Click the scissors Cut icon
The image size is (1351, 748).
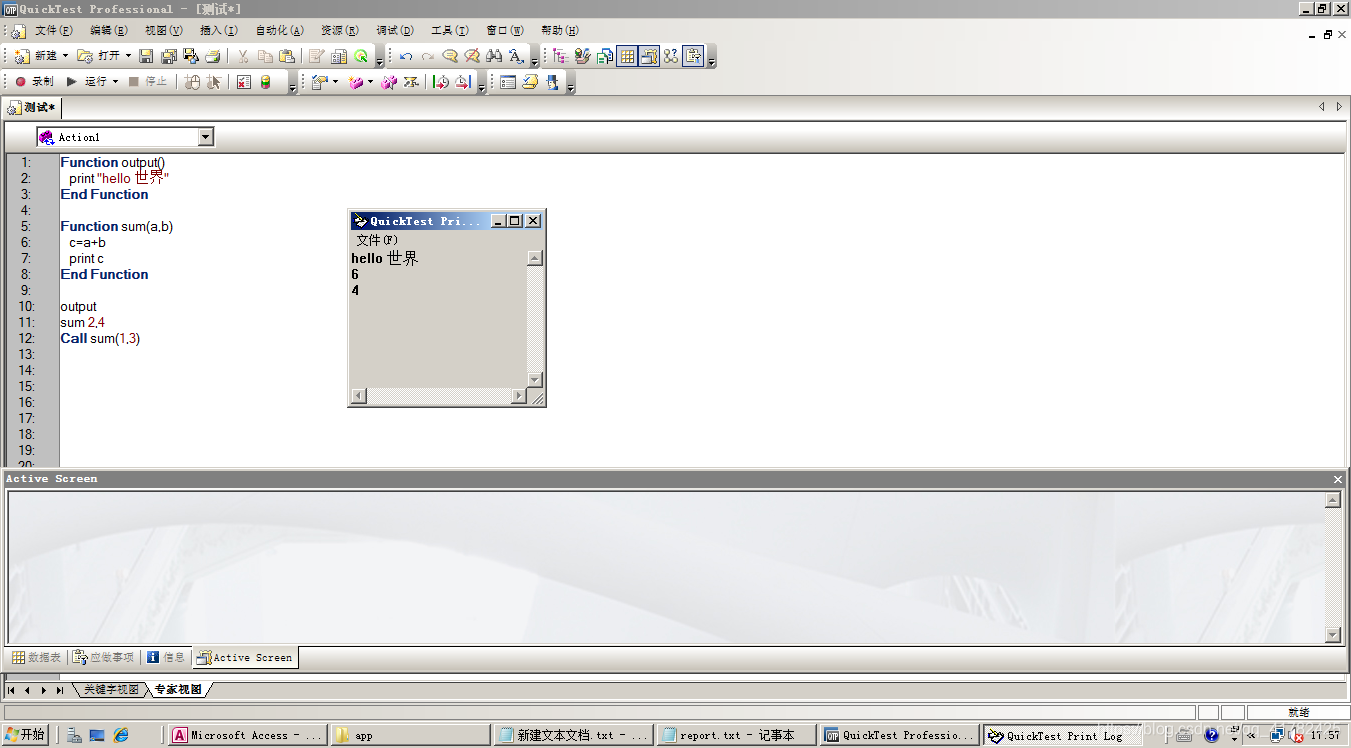coord(242,56)
